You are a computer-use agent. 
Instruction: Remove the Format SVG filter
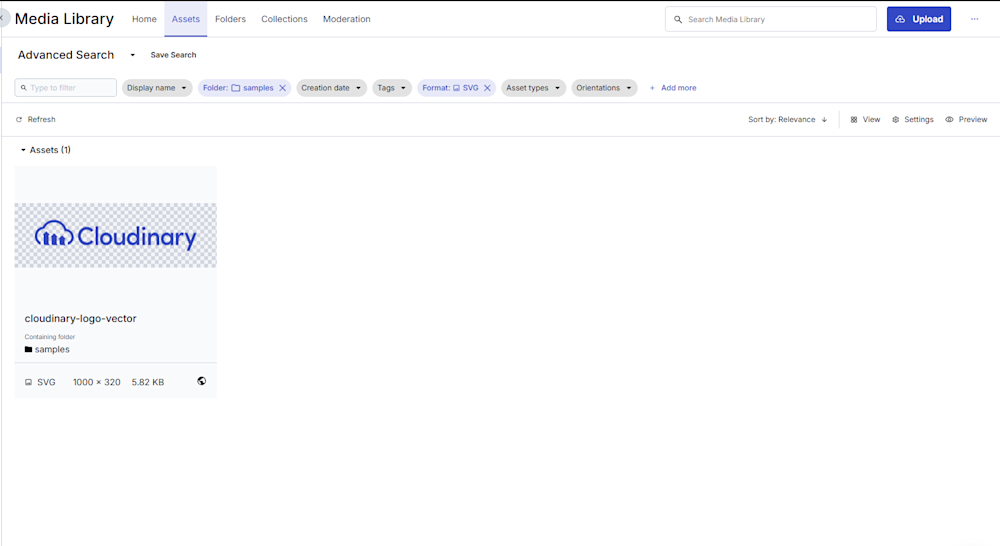[487, 88]
